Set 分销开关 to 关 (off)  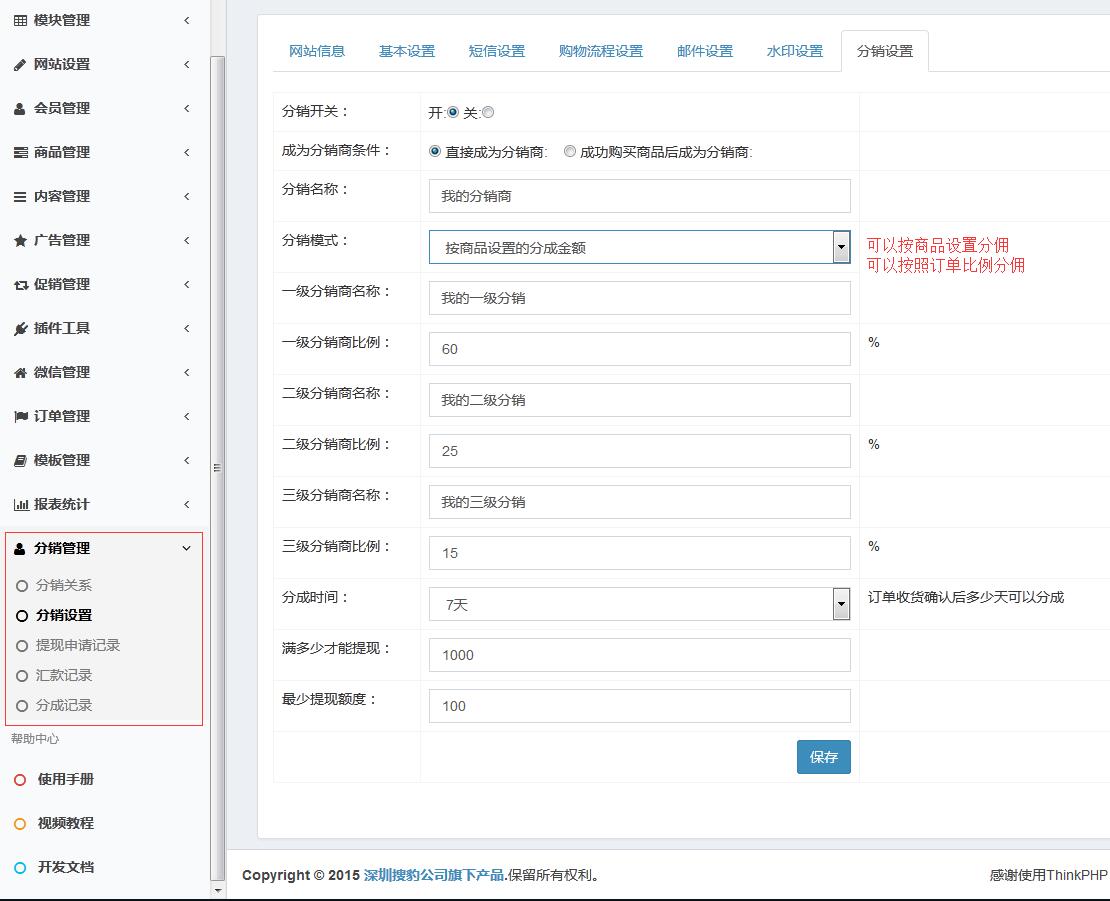coord(488,113)
